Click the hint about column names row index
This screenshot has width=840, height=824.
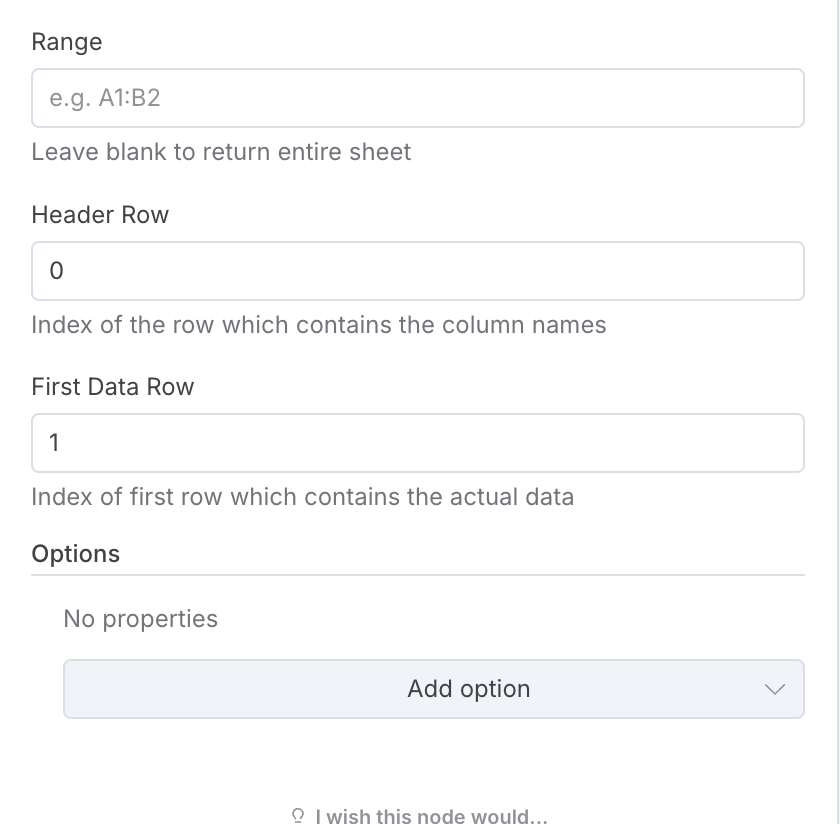pyautogui.click(x=318, y=325)
